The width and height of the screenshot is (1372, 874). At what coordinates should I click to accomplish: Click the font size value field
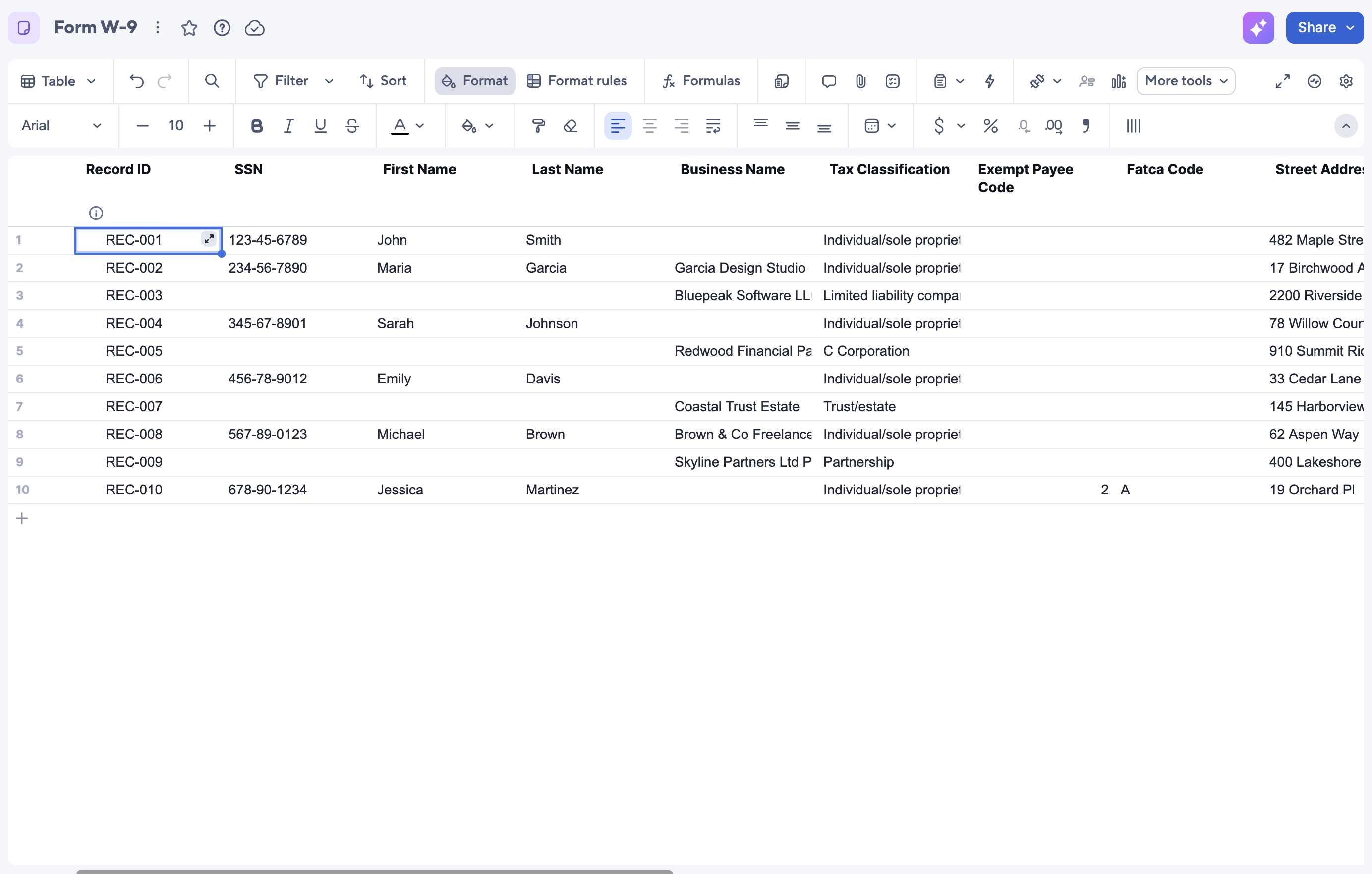pyautogui.click(x=176, y=126)
